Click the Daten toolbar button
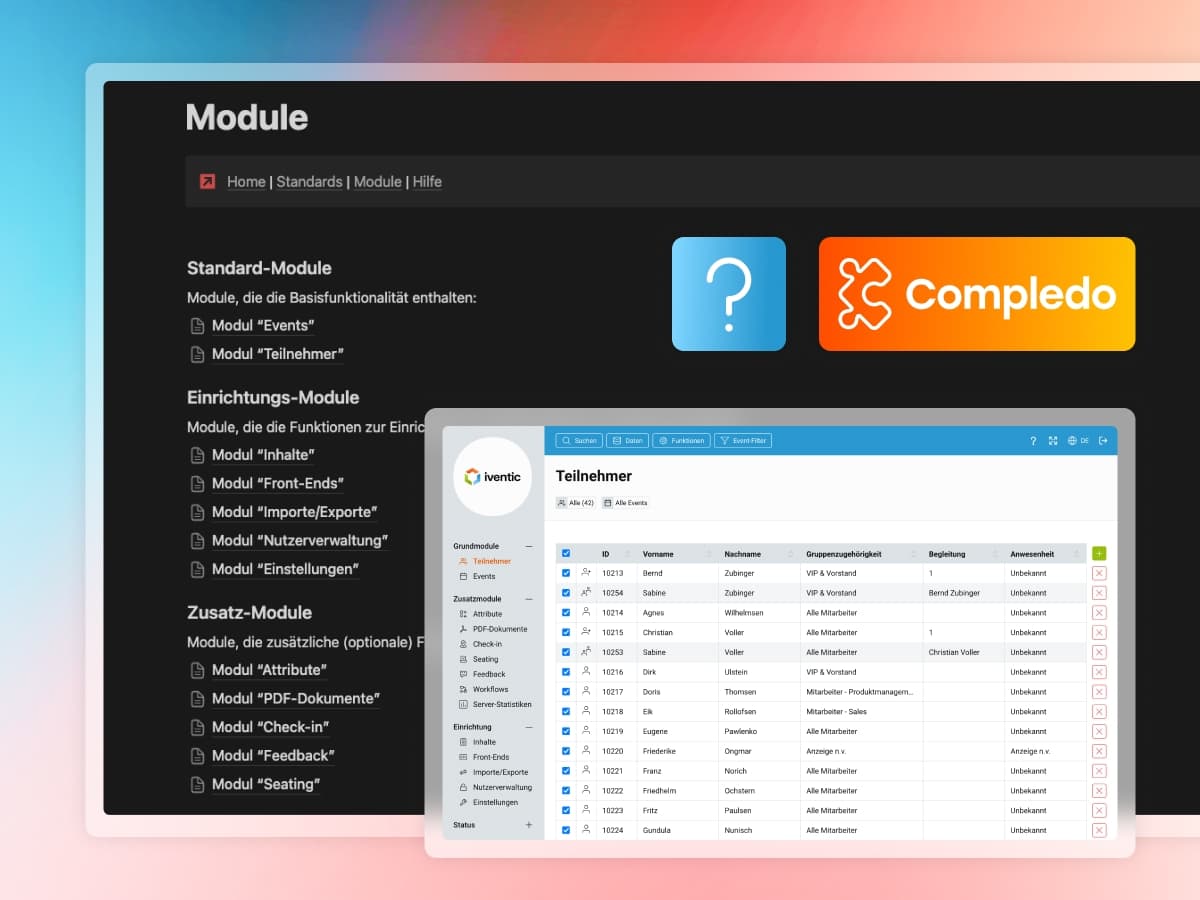This screenshot has width=1200, height=900. [628, 440]
